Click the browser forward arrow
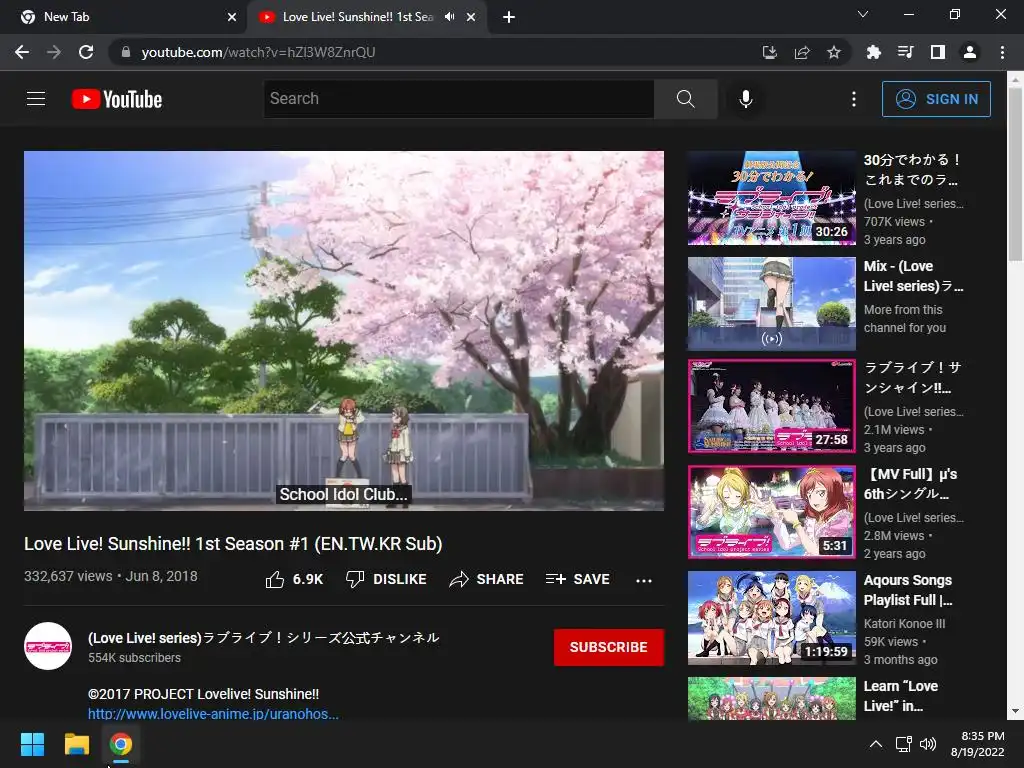 54,52
